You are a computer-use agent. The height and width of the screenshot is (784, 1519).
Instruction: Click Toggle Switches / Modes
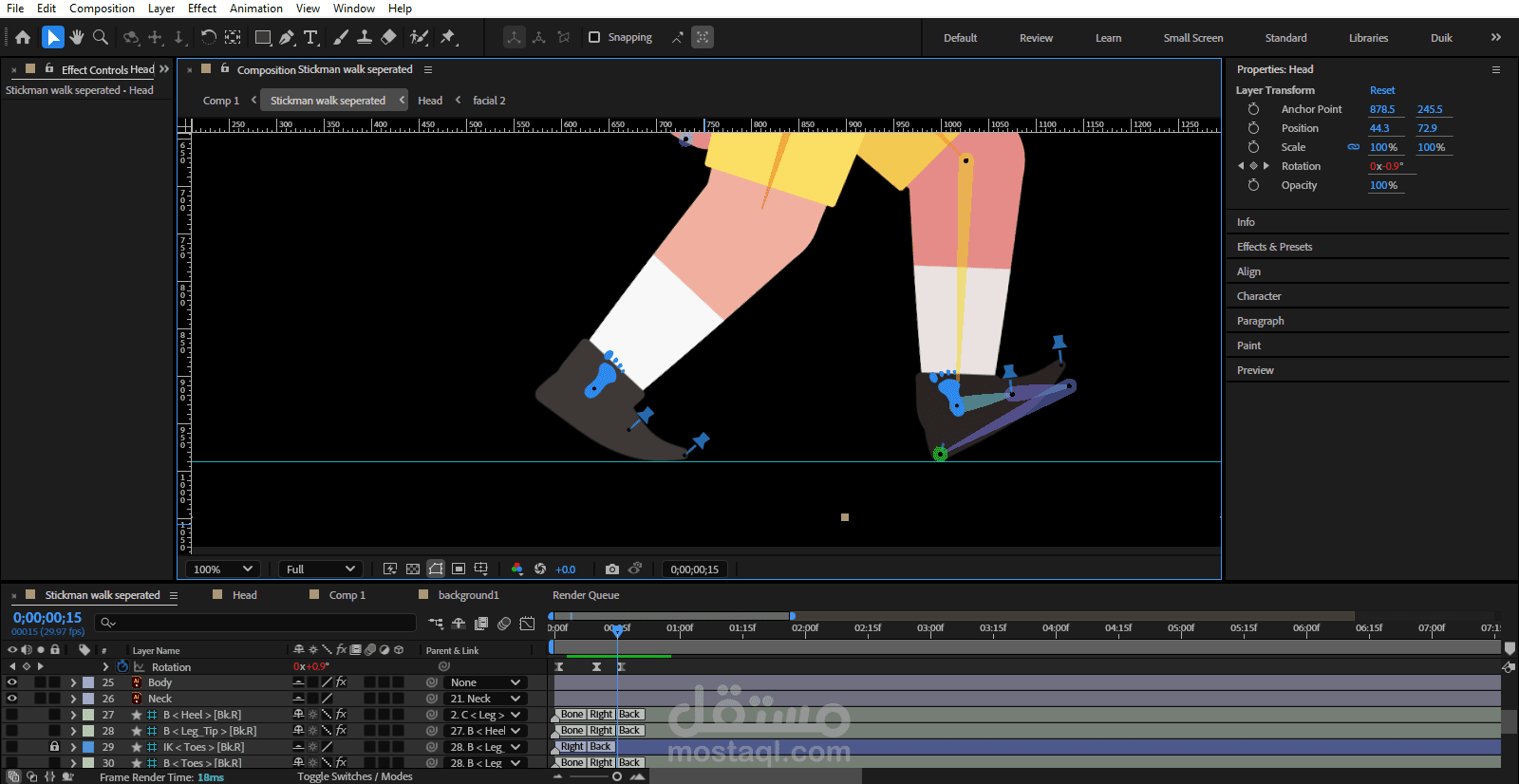point(354,776)
